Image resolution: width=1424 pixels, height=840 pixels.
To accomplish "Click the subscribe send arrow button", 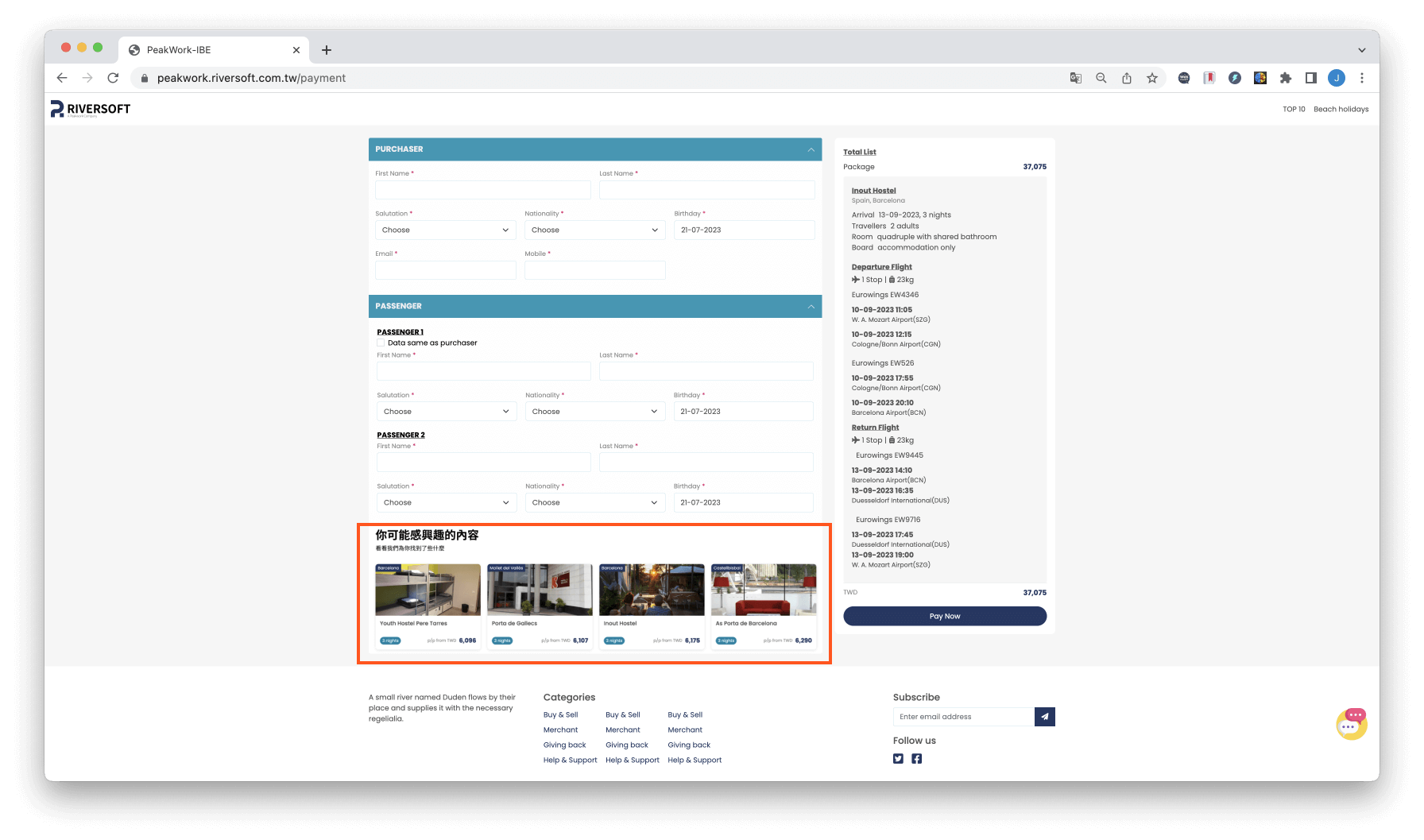I will [x=1045, y=717].
